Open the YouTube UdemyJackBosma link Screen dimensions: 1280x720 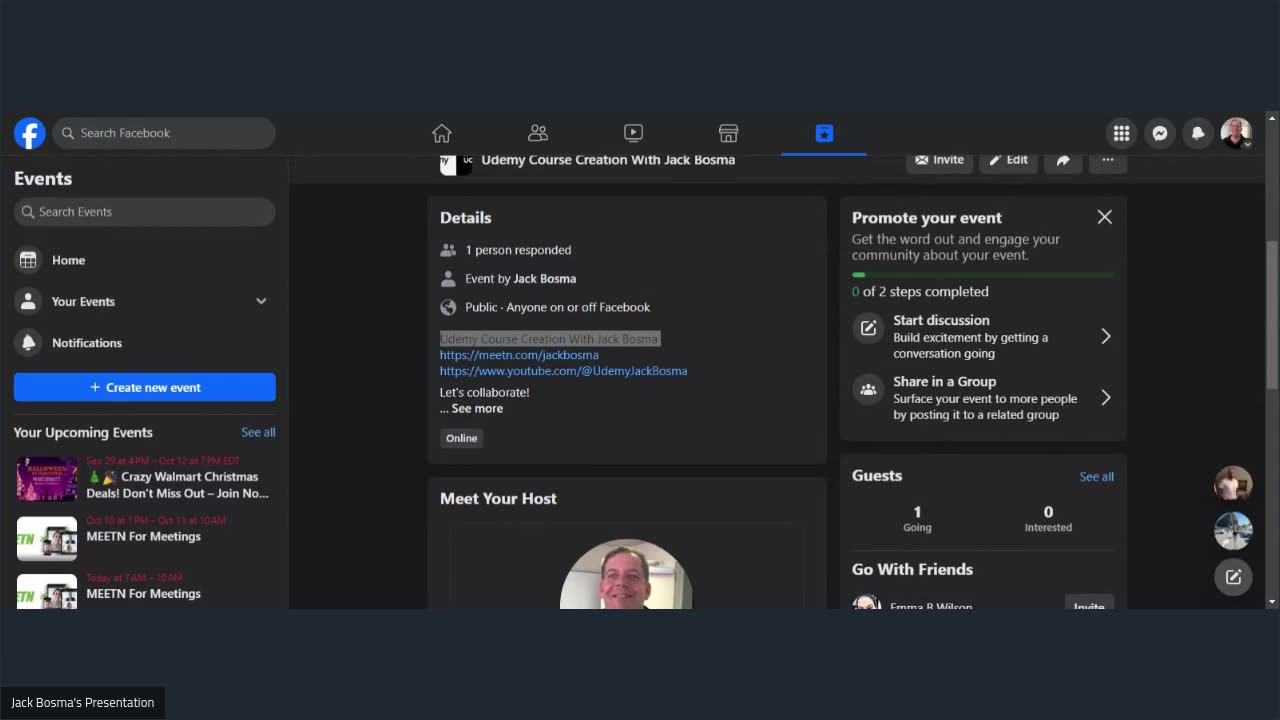563,371
